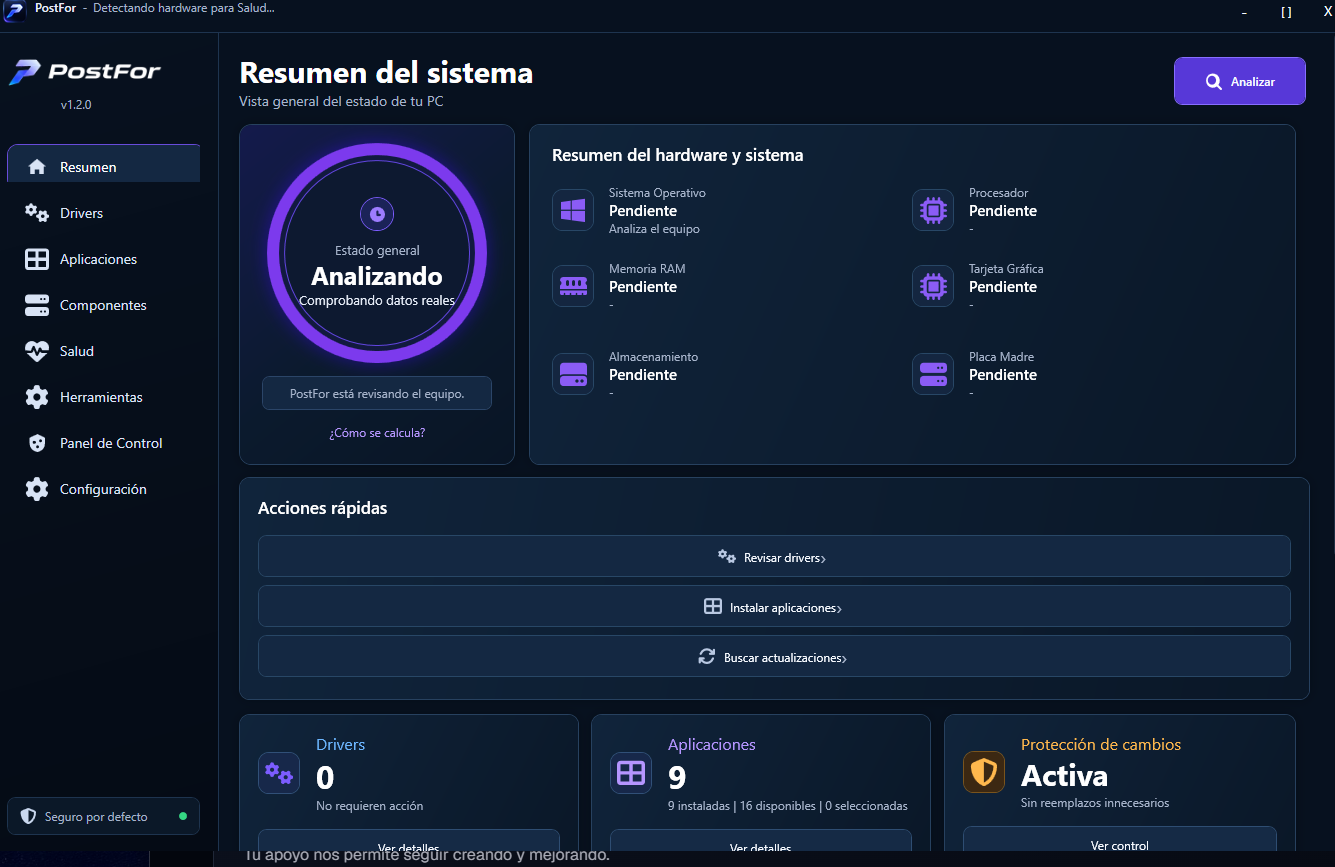Click Resumen del hardware y sistema title
Image resolution: width=1335 pixels, height=867 pixels.
[678, 155]
